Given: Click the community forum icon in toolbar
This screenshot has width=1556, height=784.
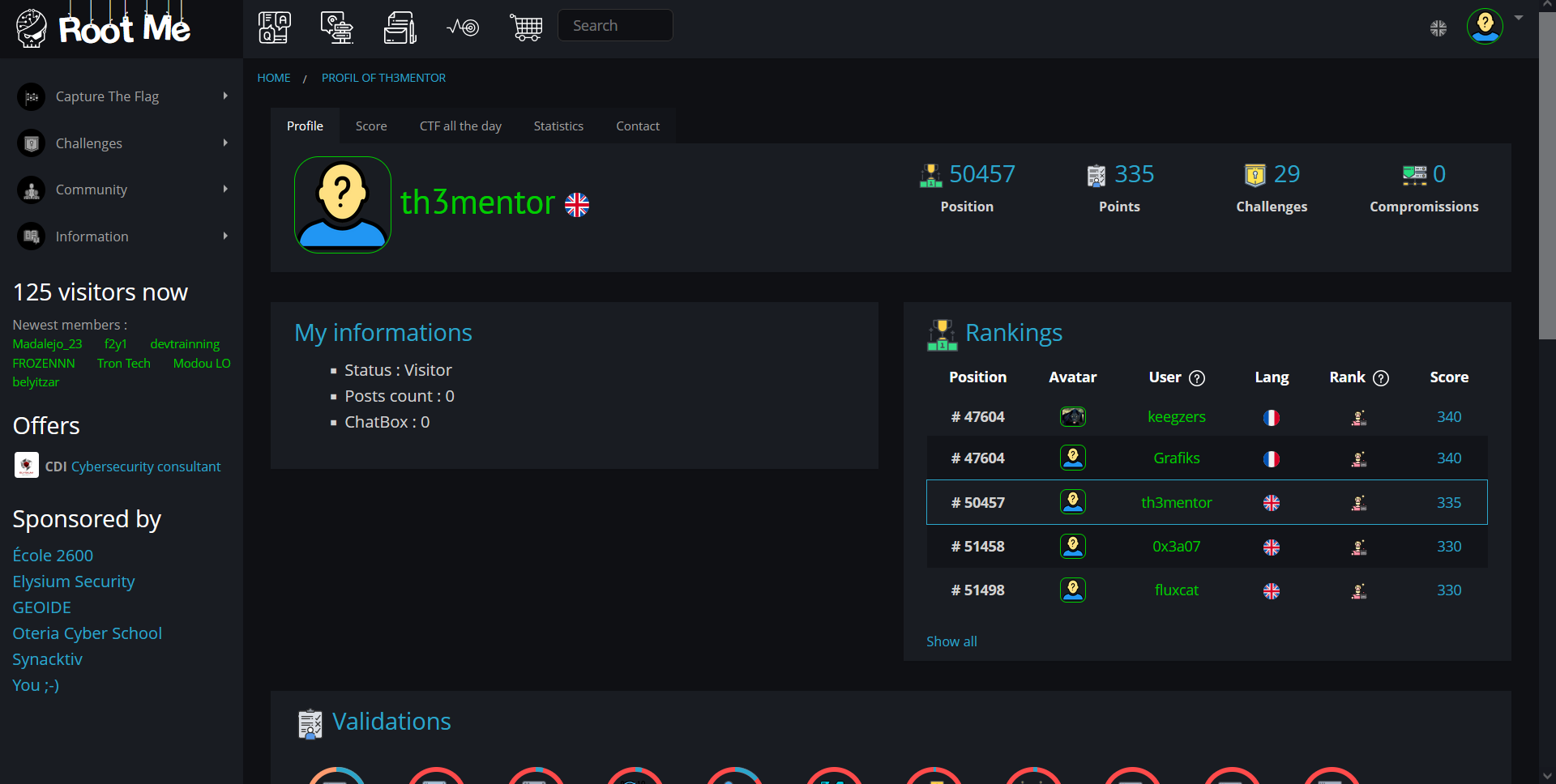Looking at the screenshot, I should pos(336,28).
